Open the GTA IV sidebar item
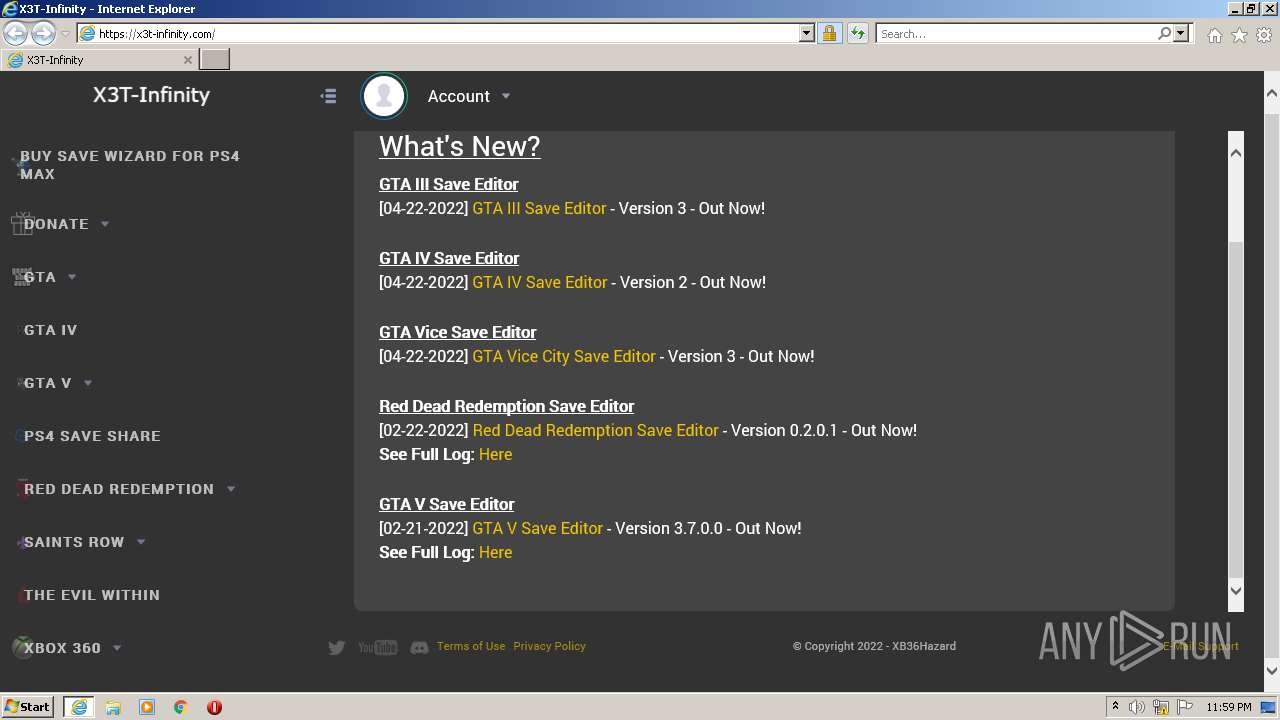The image size is (1280, 720). [x=50, y=330]
